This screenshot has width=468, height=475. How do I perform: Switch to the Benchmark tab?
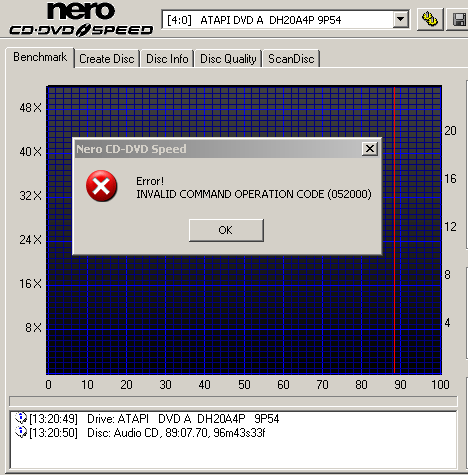pyautogui.click(x=40, y=57)
